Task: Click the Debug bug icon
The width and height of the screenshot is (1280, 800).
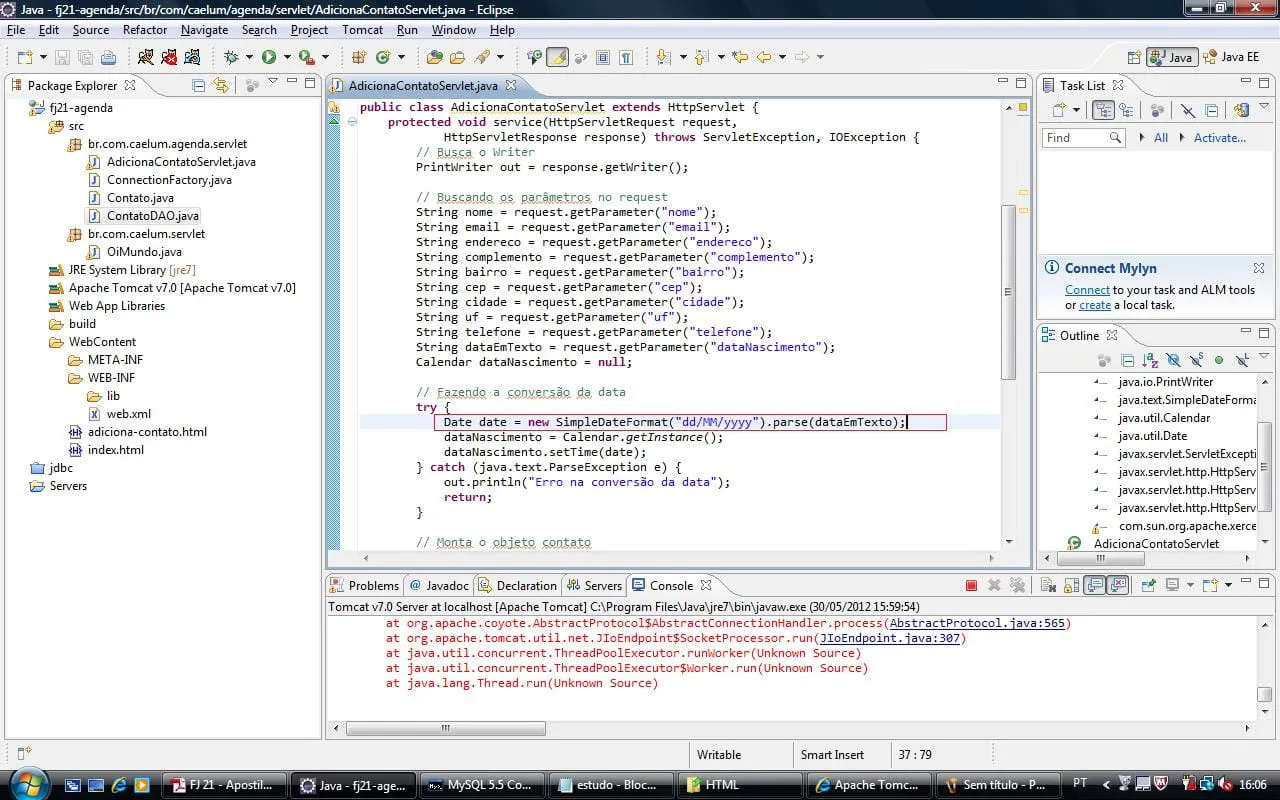Action: point(232,57)
